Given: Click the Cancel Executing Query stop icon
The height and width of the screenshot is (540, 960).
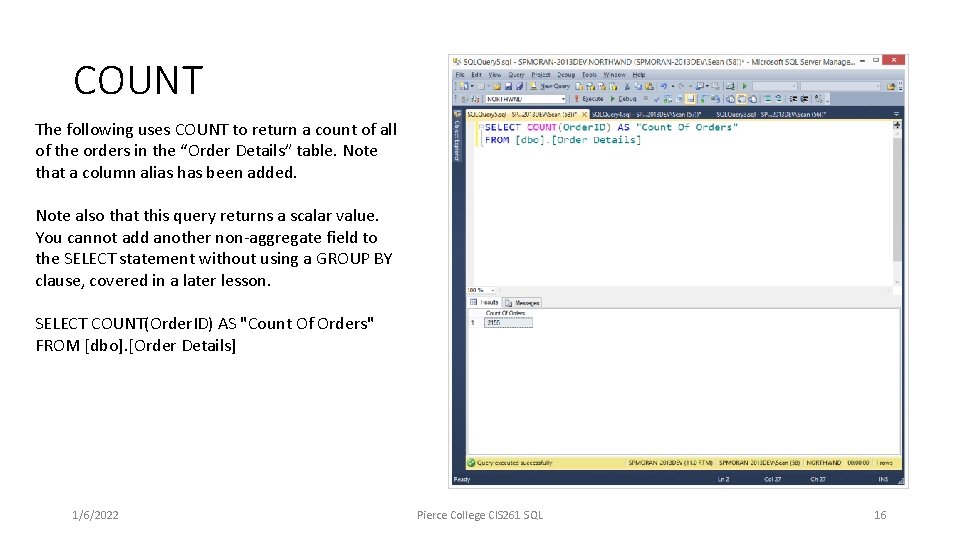Looking at the screenshot, I should click(645, 98).
